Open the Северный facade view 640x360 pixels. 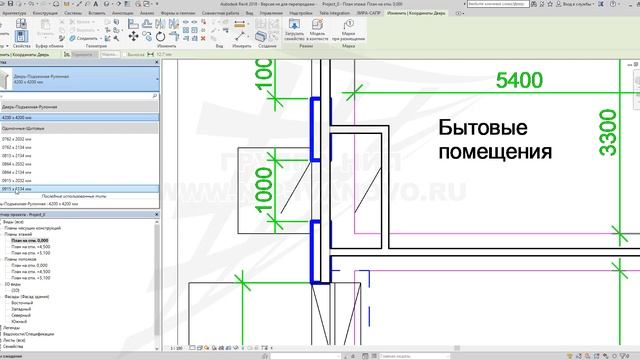click(21, 316)
